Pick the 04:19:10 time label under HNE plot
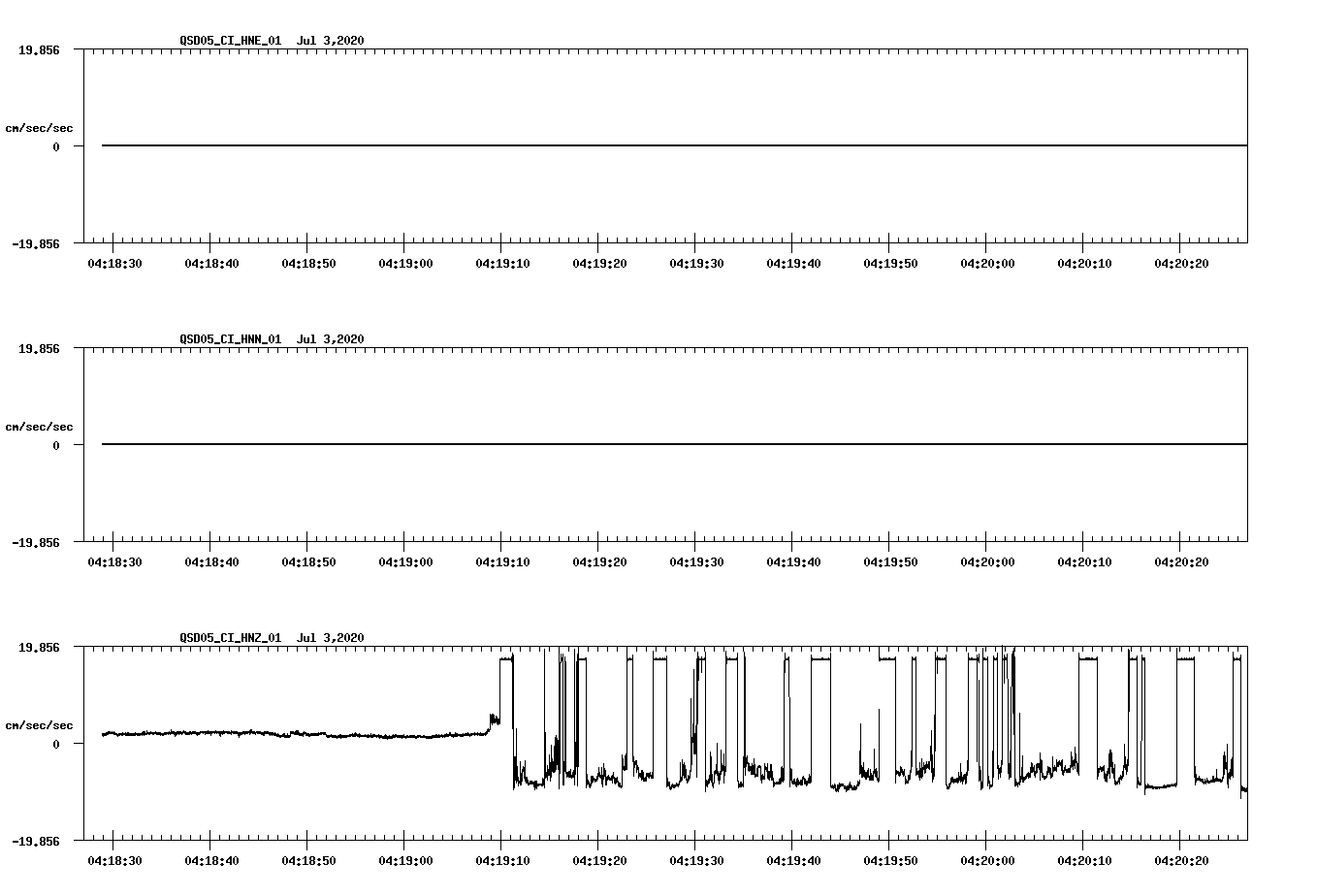 click(x=502, y=264)
